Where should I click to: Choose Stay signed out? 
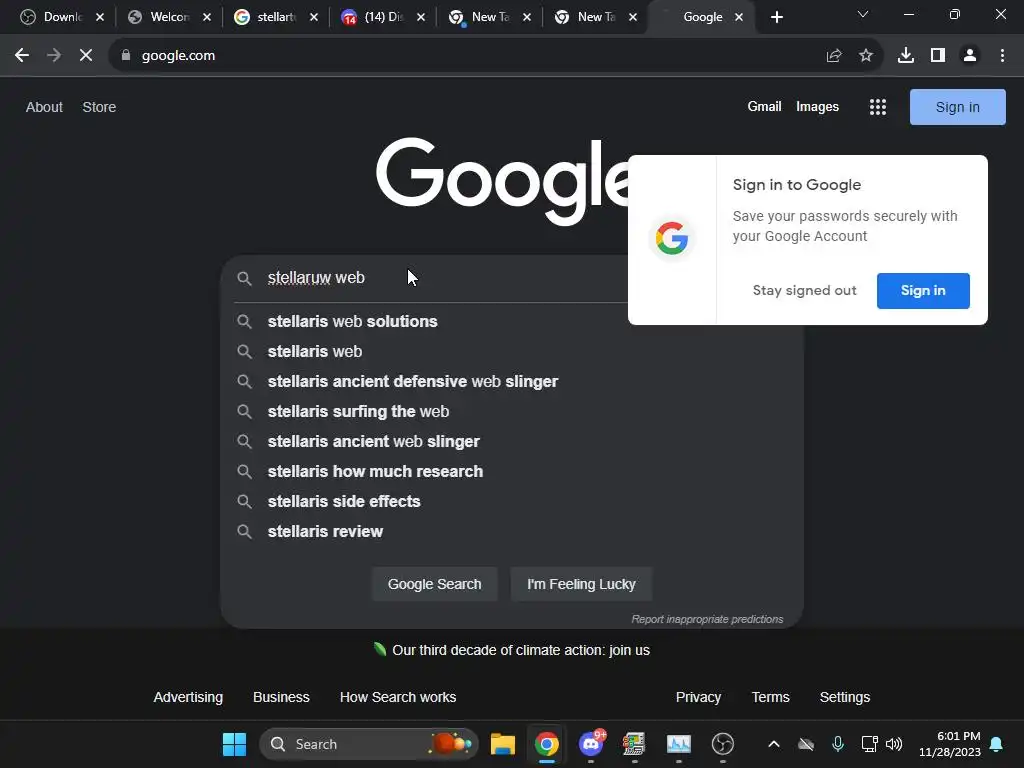click(804, 291)
